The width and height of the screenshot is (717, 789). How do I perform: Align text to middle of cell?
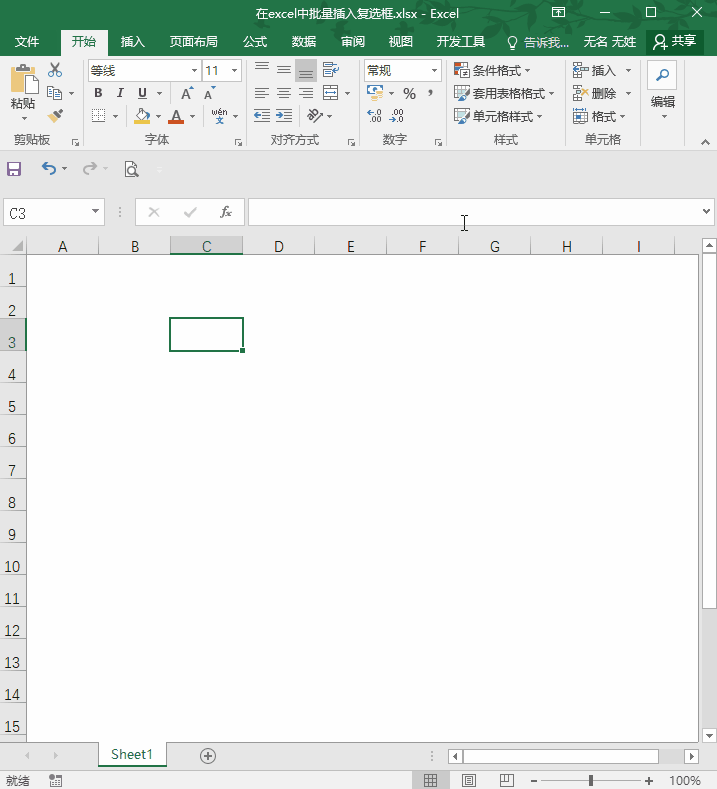click(284, 69)
